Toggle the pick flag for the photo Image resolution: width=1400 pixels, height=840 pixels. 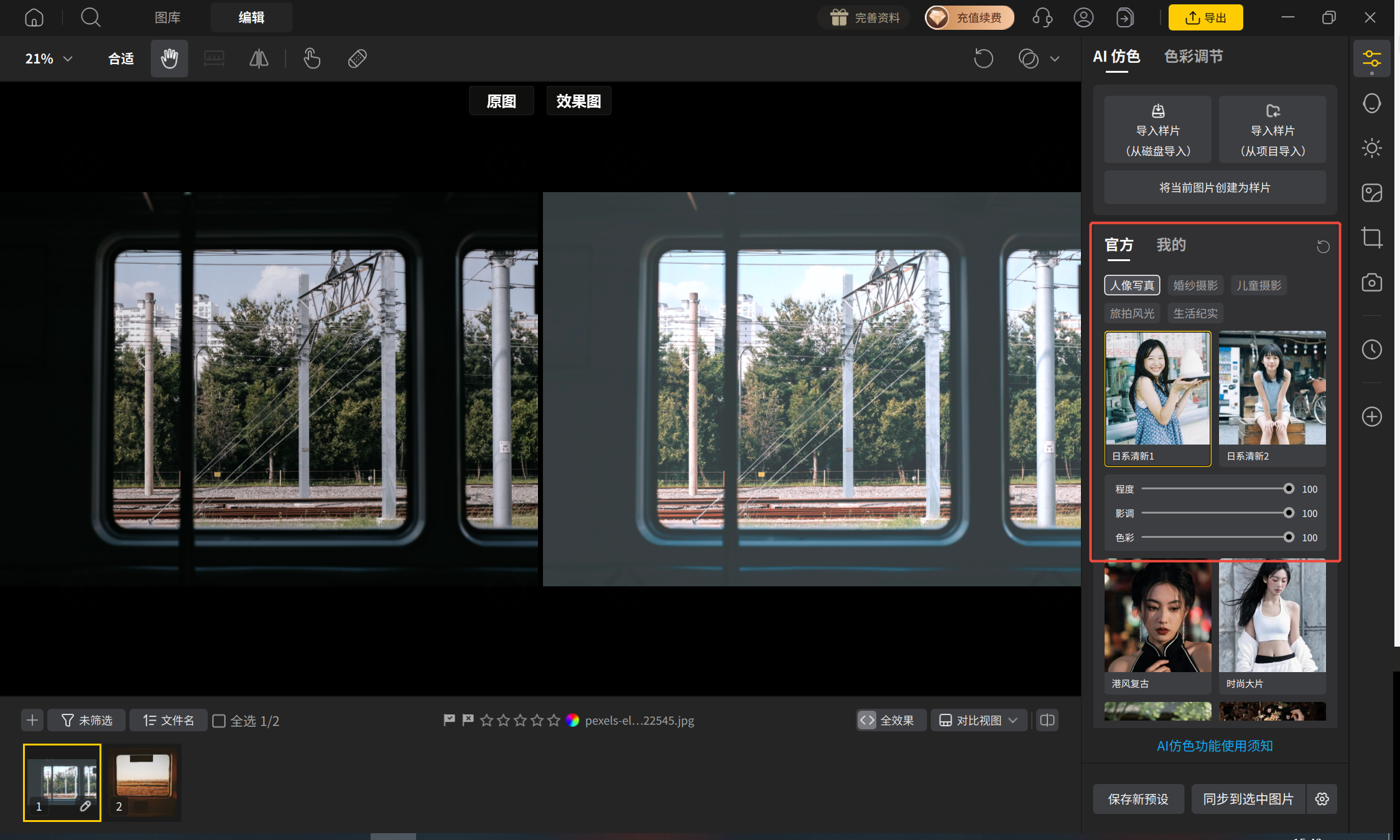(x=449, y=720)
